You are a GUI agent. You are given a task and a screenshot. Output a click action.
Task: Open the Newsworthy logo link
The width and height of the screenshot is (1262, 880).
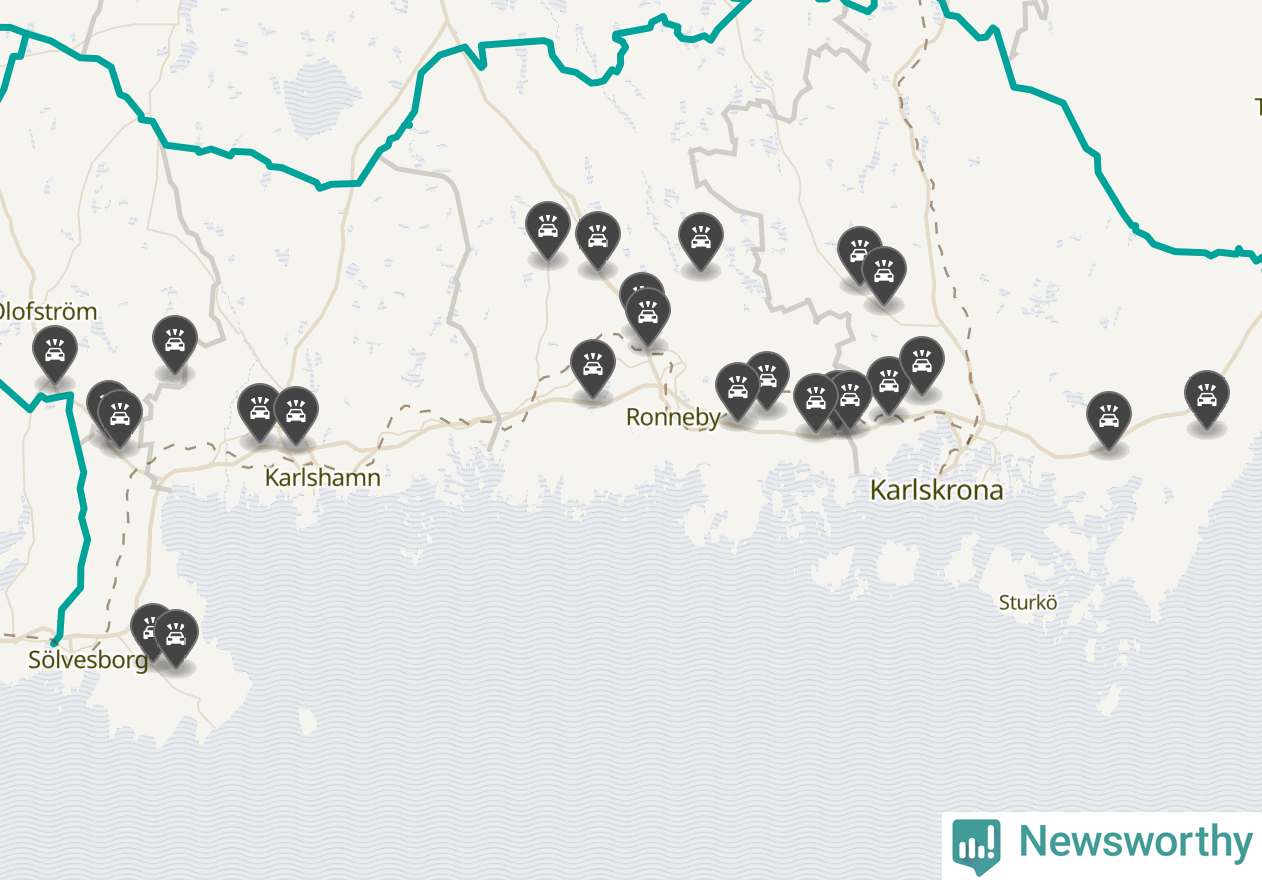pyautogui.click(x=1103, y=842)
